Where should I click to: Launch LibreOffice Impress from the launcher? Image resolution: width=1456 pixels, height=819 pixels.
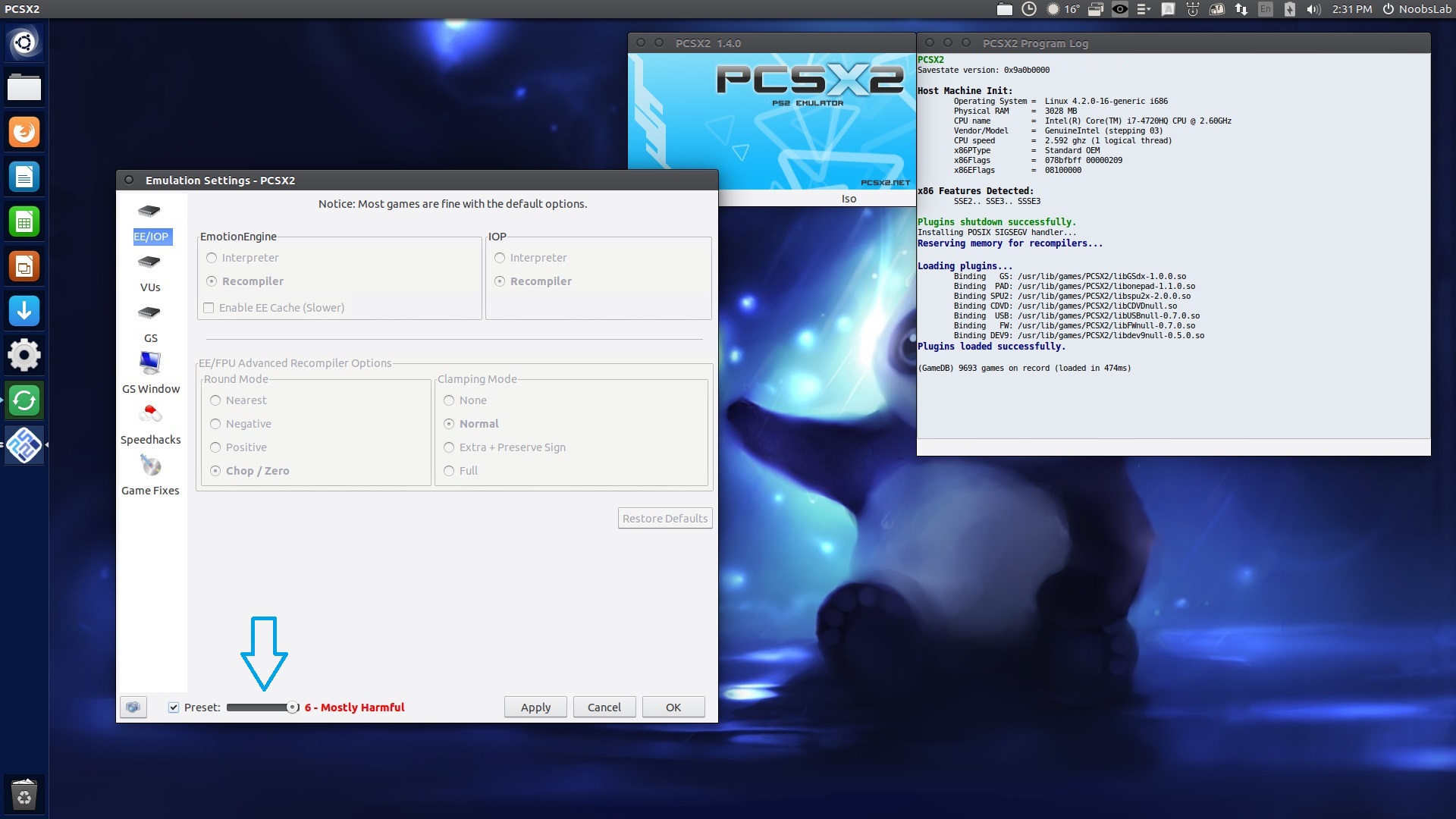(24, 266)
